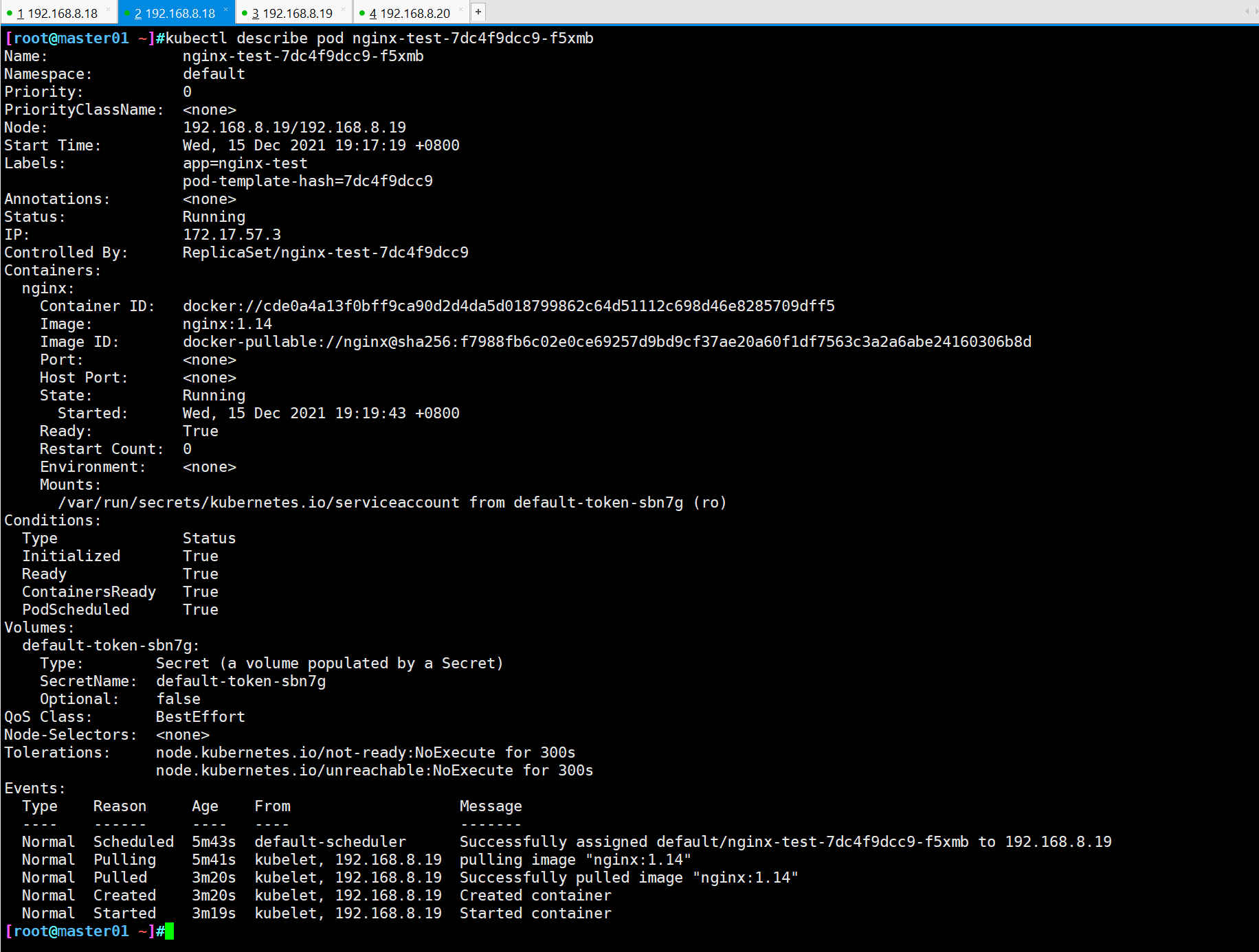This screenshot has width=1259, height=952.
Task: Click pod-template-hash=7dc4f9dcc9 label
Action: click(308, 181)
